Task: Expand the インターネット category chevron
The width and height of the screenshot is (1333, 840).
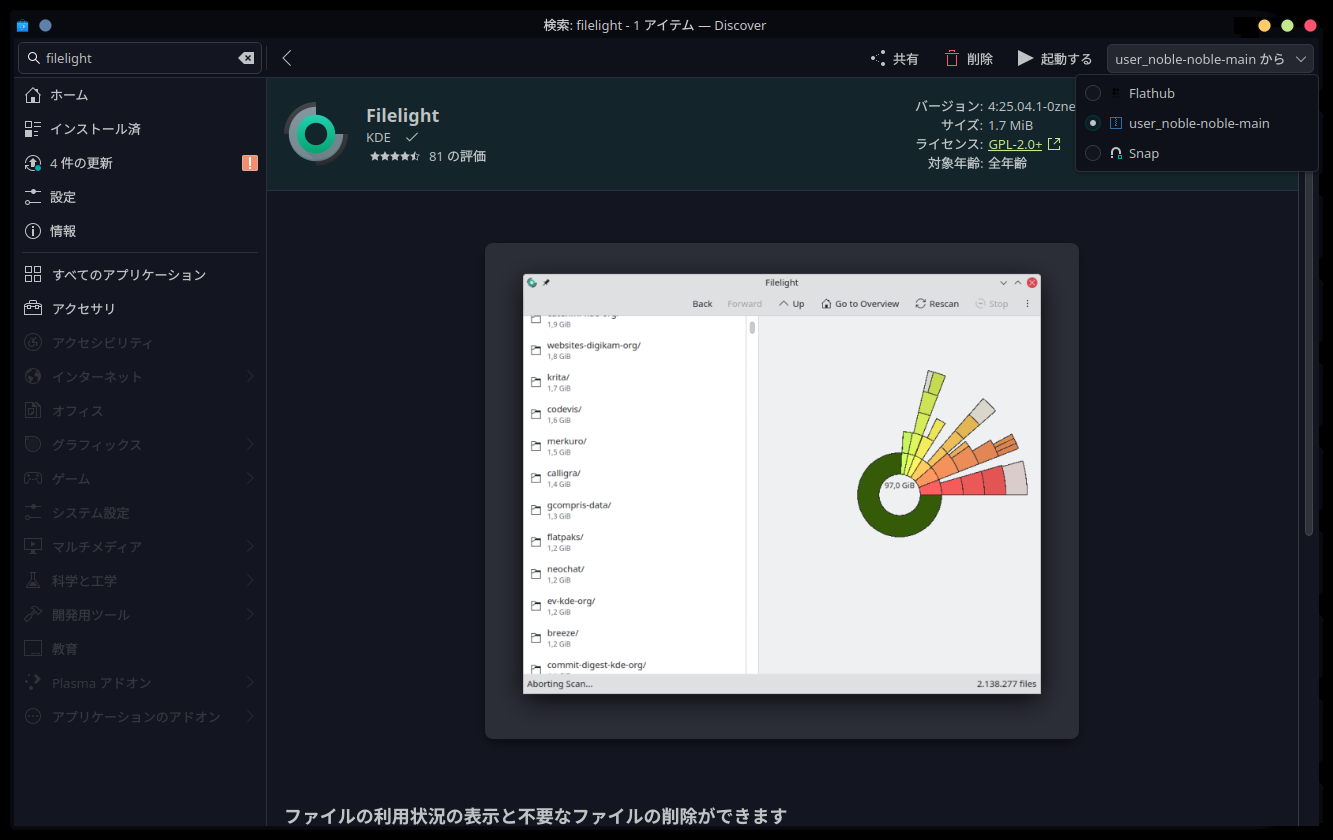Action: (x=250, y=376)
